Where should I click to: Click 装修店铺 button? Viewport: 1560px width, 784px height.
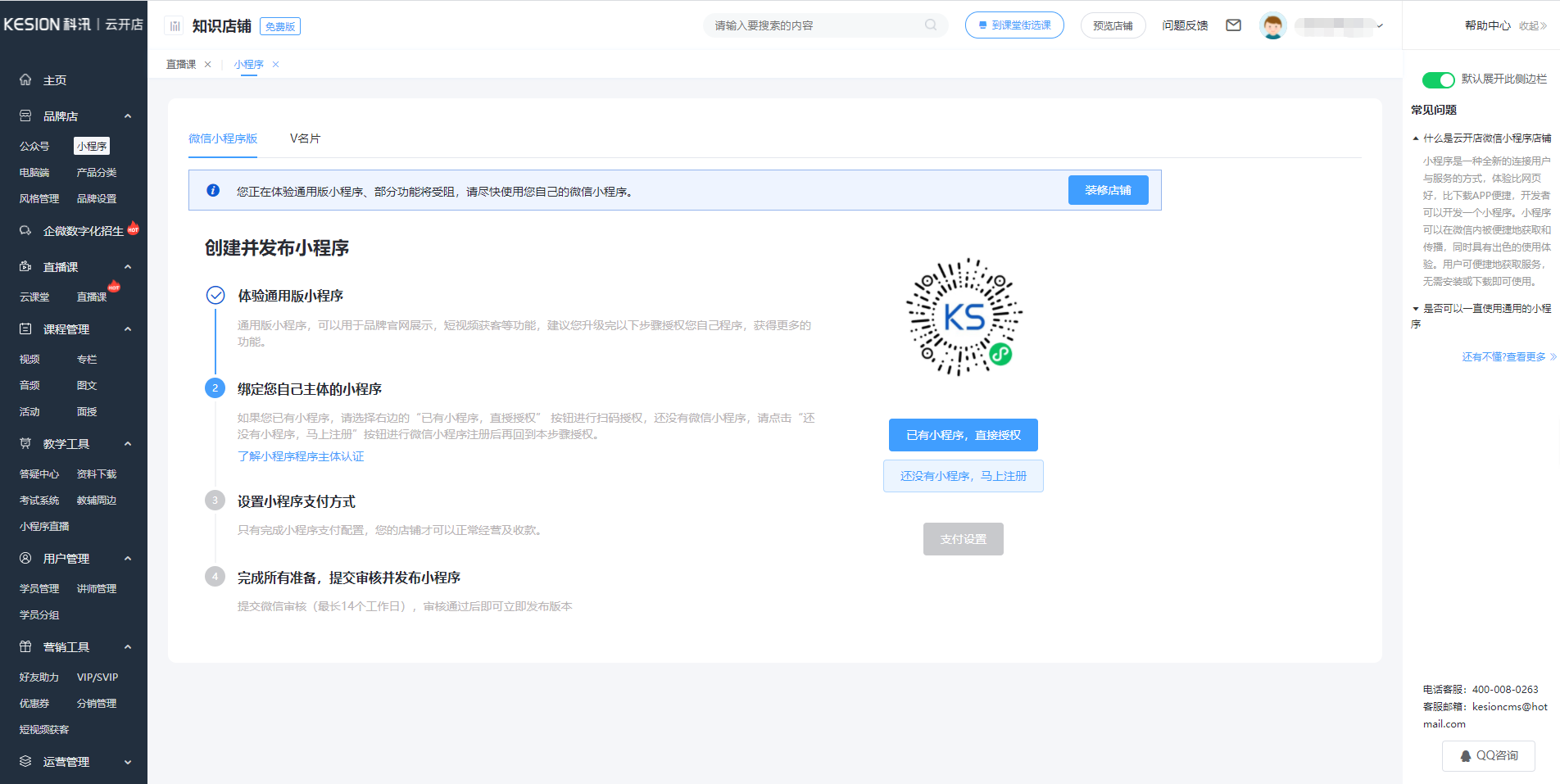coord(1108,190)
